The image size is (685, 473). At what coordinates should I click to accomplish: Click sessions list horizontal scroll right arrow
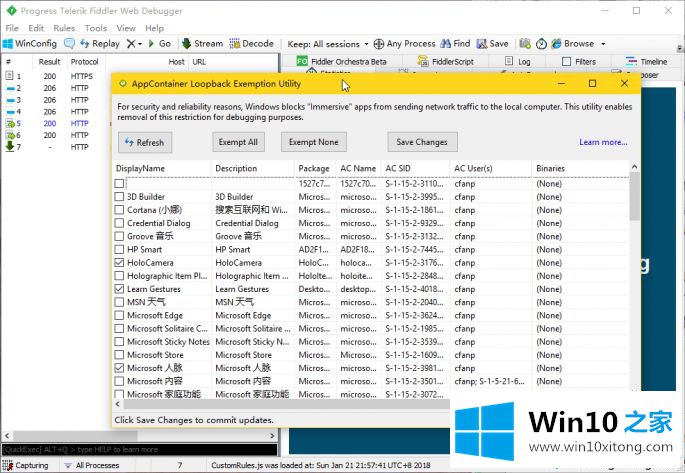272,435
